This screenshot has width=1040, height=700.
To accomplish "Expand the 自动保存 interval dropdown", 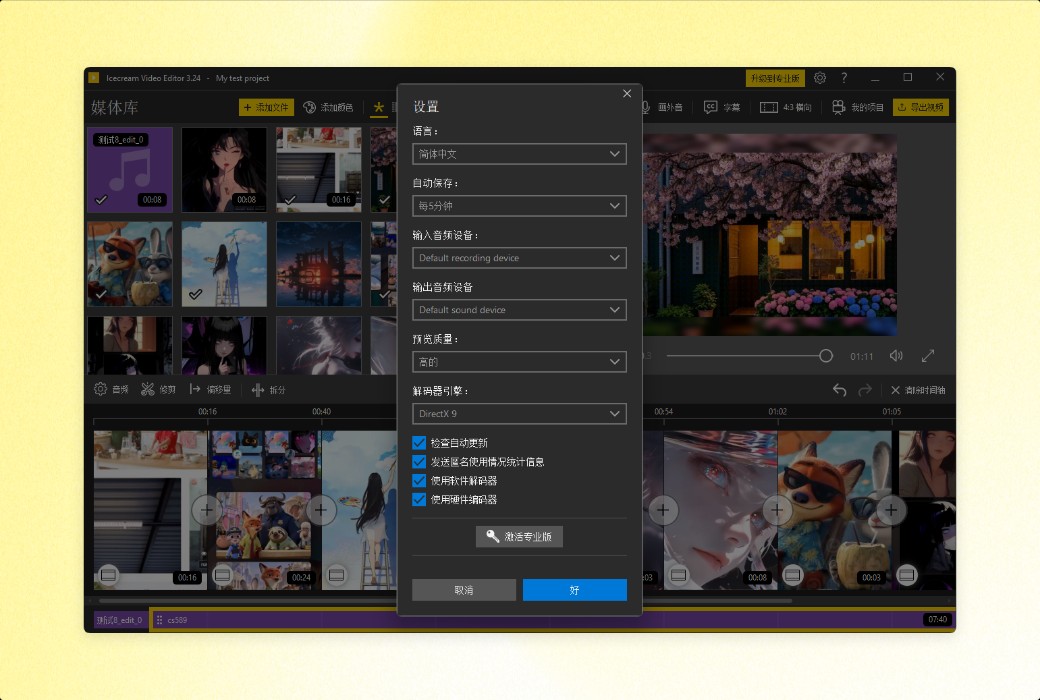I will pyautogui.click(x=519, y=206).
